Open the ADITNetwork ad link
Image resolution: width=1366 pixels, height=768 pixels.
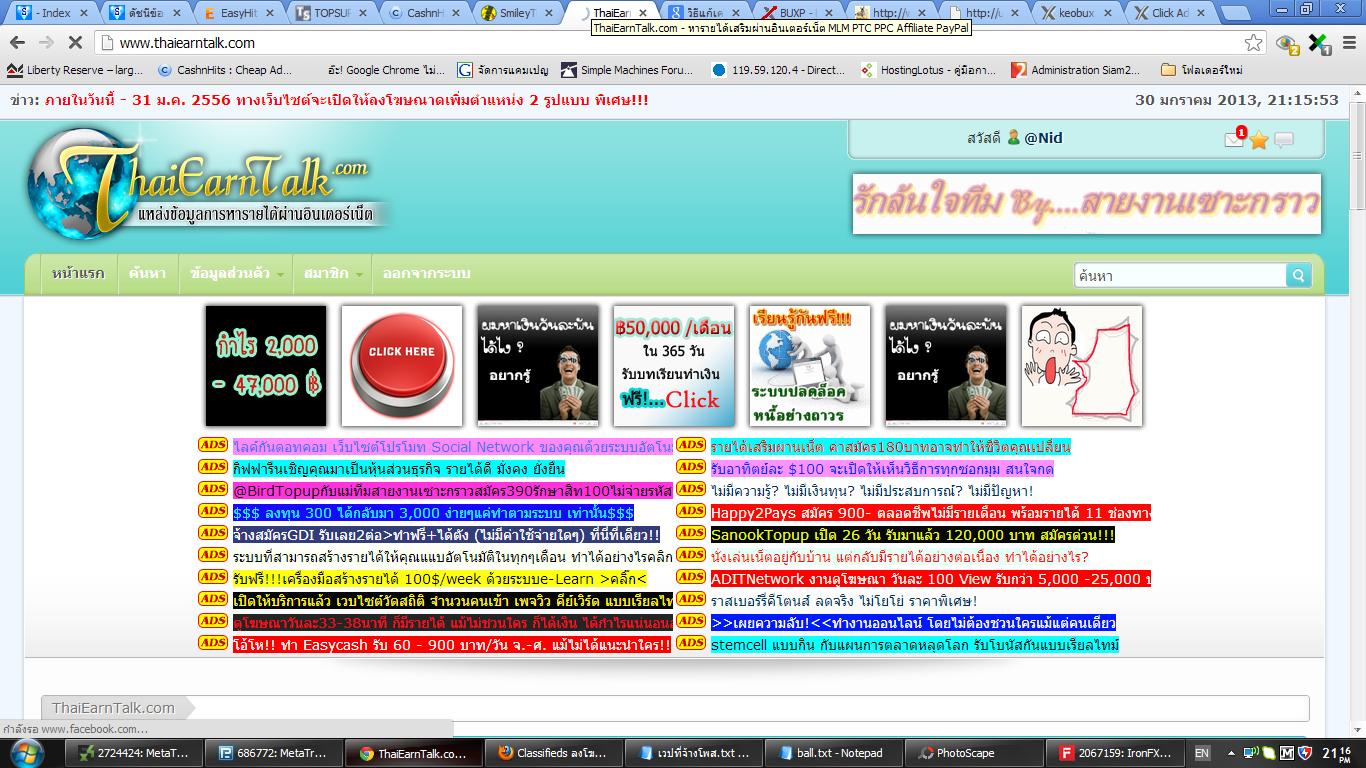[930, 579]
